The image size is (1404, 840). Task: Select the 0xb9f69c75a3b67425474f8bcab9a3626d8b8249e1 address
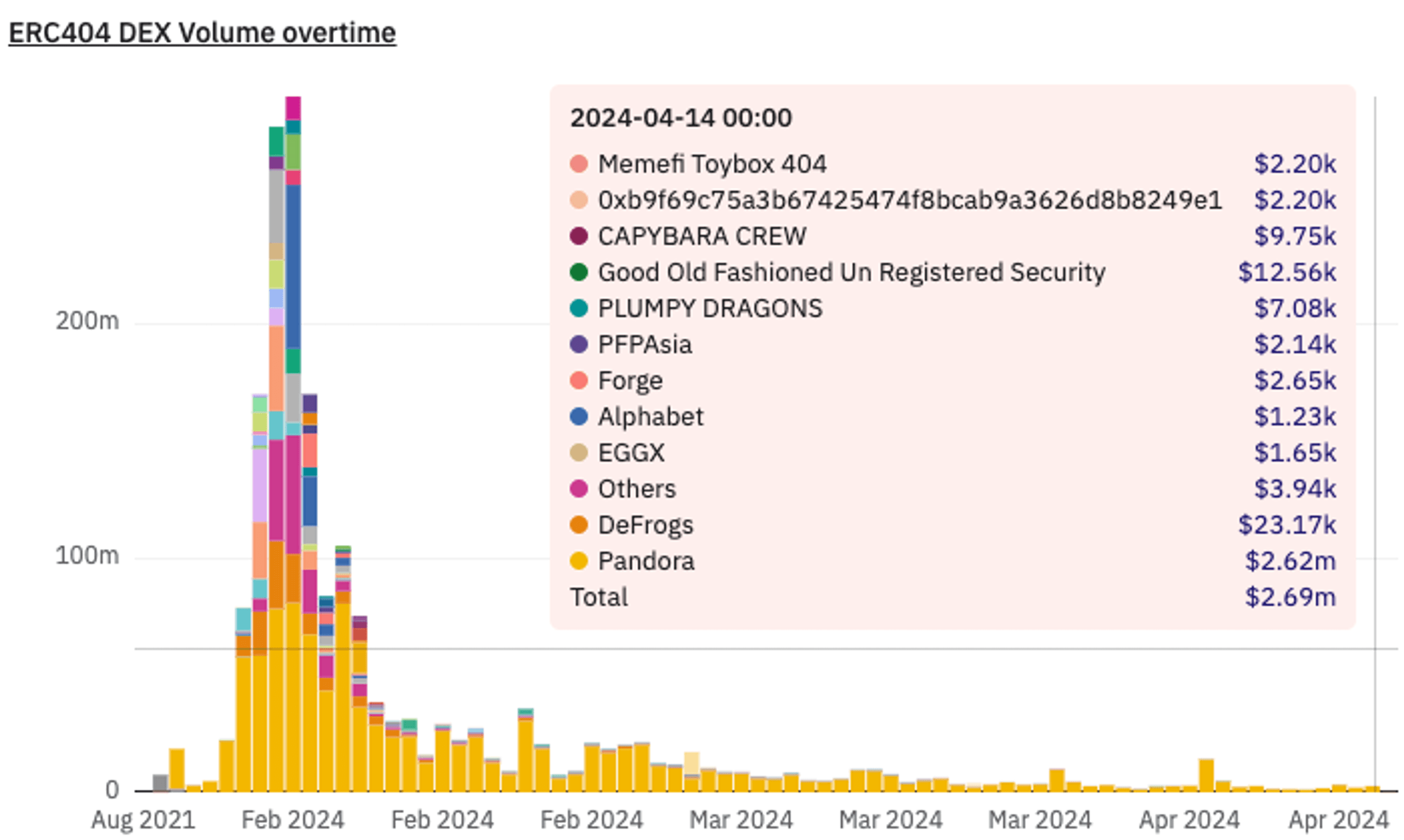pyautogui.click(x=910, y=200)
